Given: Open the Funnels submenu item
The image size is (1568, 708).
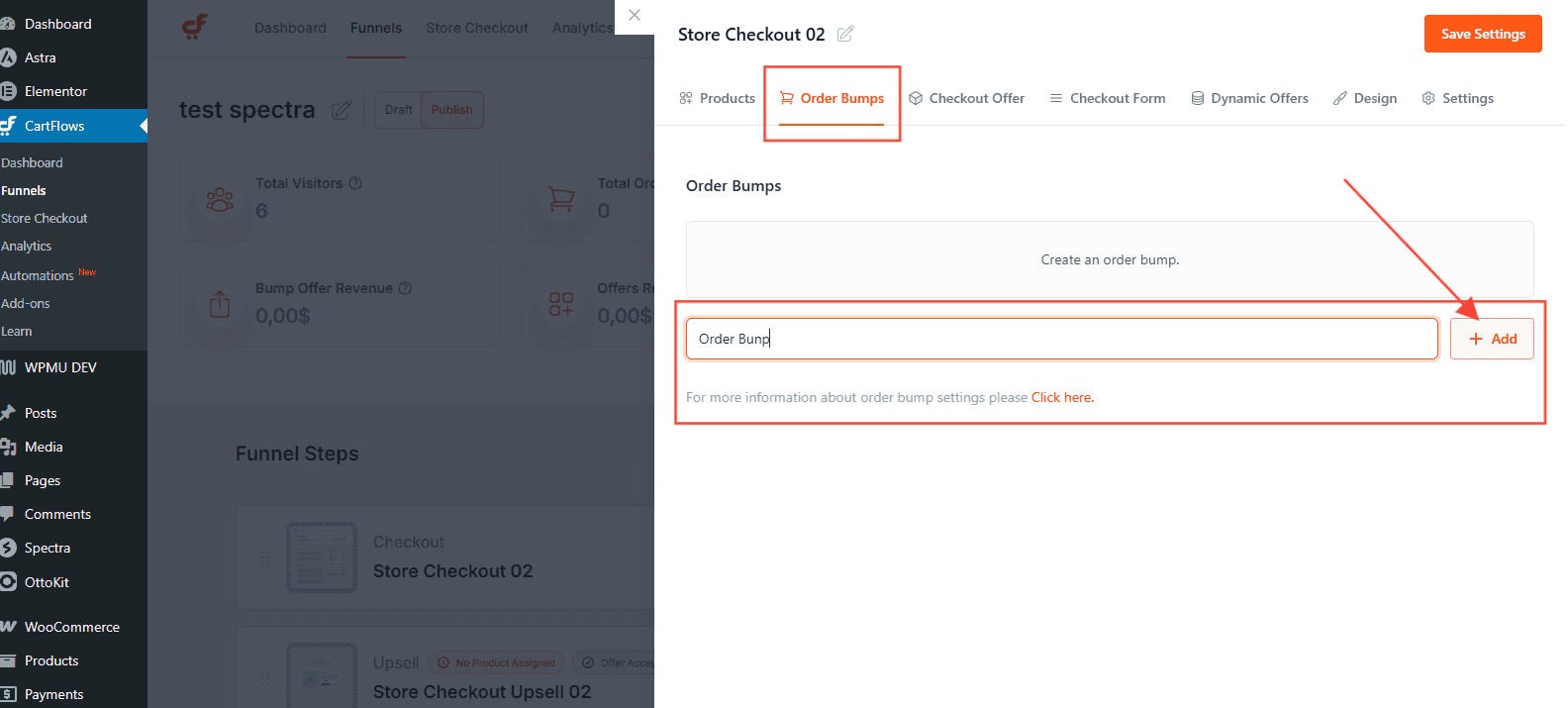Looking at the screenshot, I should [x=24, y=190].
